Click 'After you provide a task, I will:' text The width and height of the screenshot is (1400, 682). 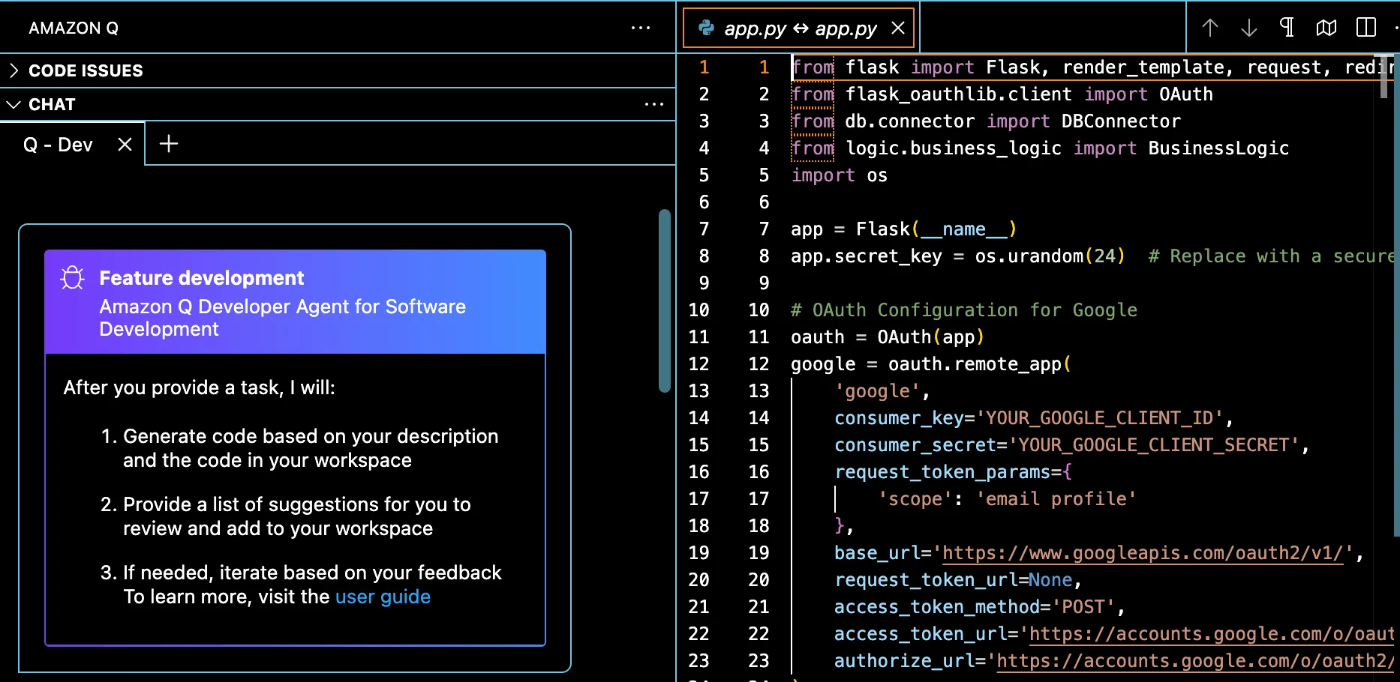(200, 387)
